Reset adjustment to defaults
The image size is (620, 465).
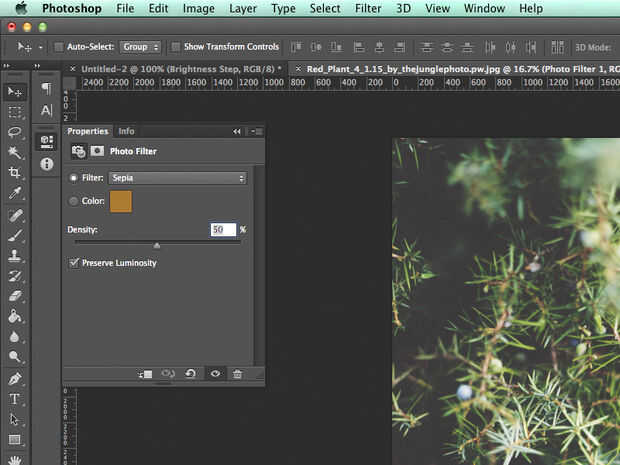tap(191, 374)
